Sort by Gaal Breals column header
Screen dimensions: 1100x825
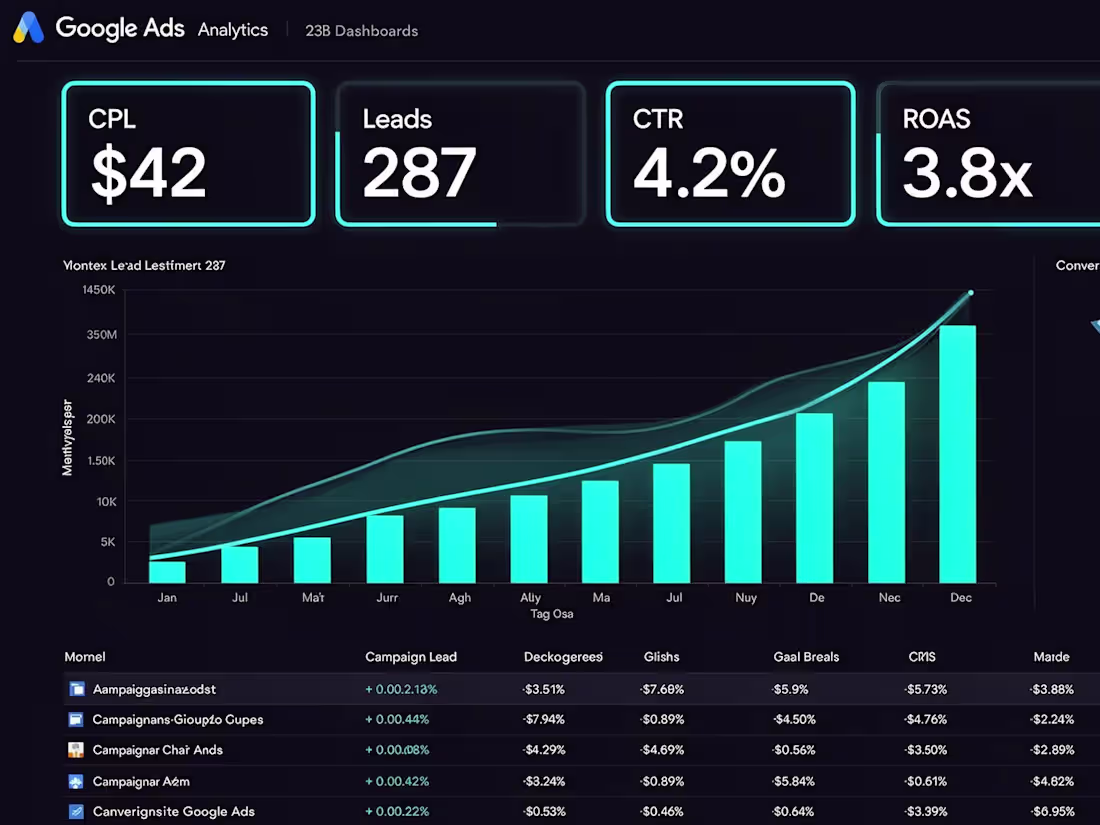tap(806, 657)
